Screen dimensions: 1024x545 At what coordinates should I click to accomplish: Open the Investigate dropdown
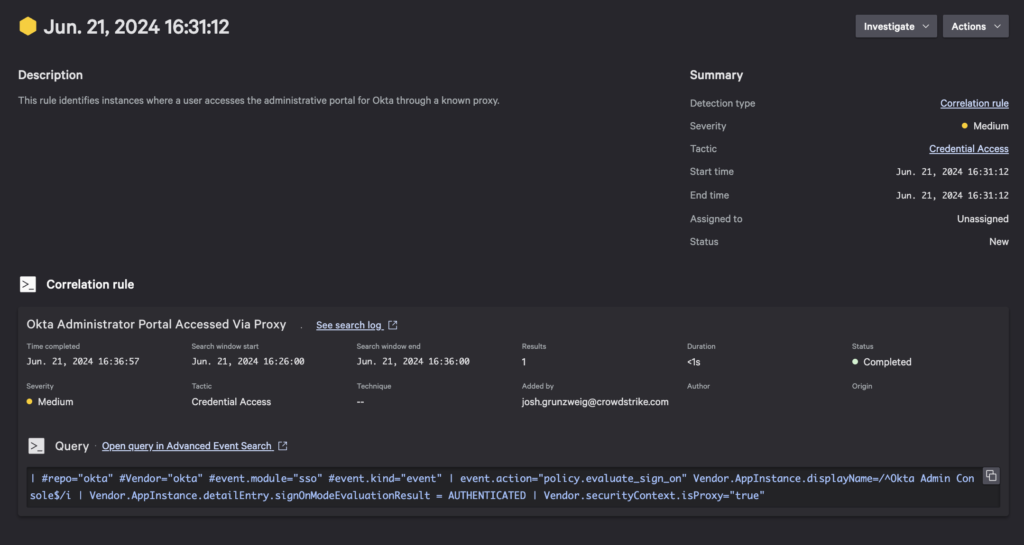point(896,26)
